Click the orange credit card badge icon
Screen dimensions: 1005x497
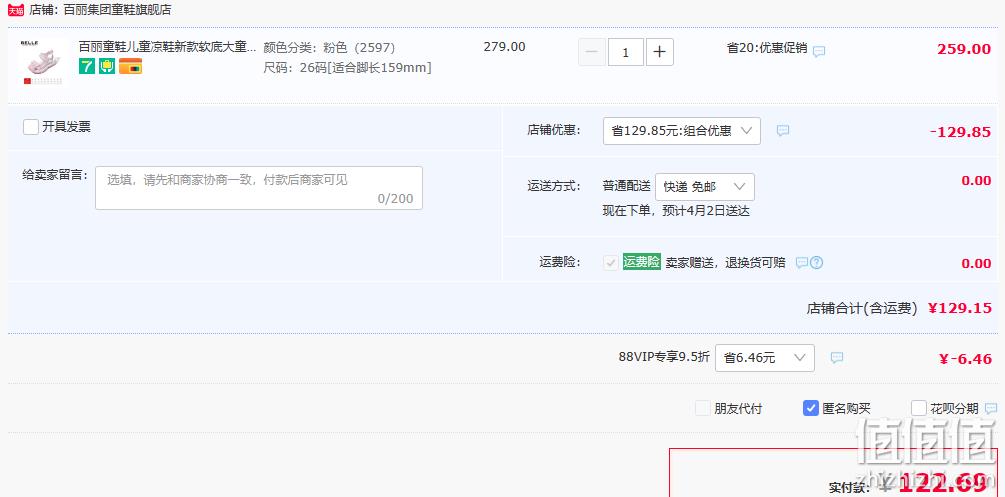[130, 65]
